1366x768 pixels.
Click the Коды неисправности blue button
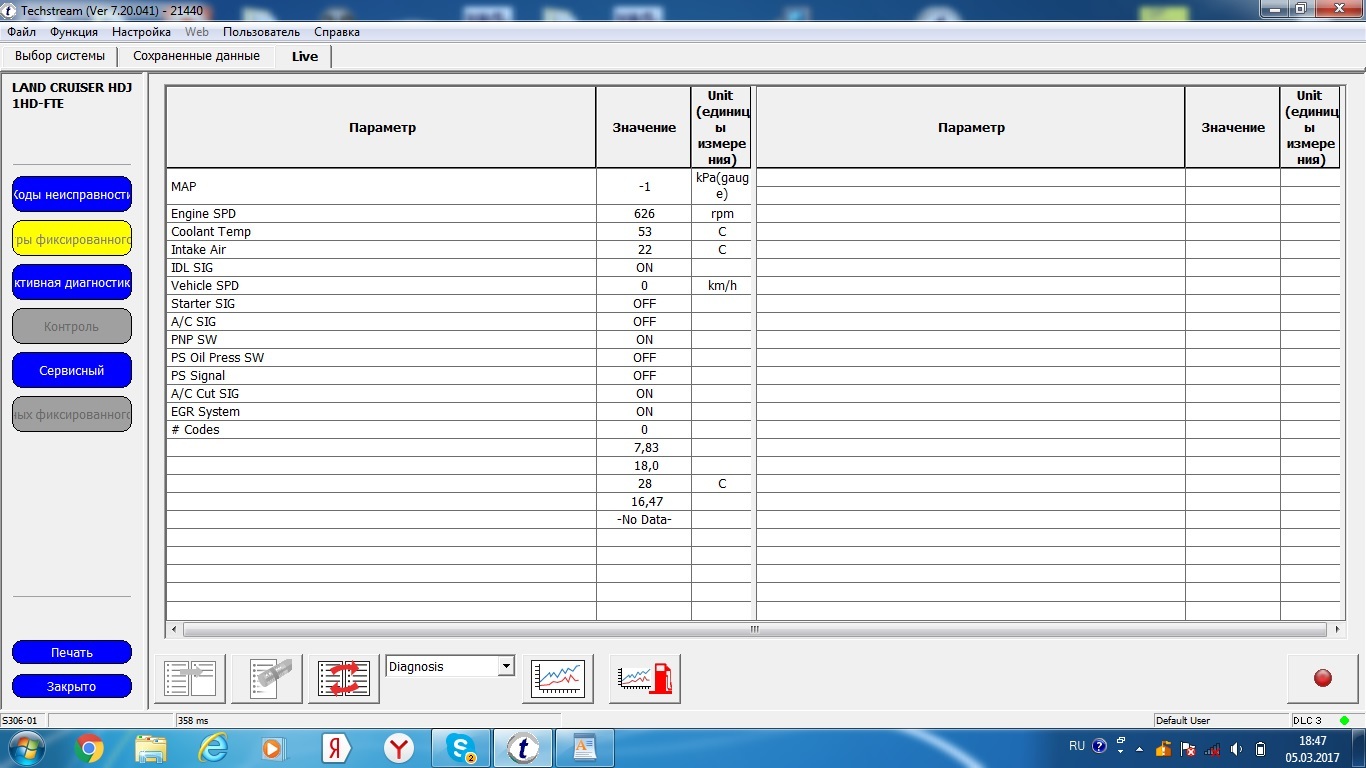[x=72, y=194]
